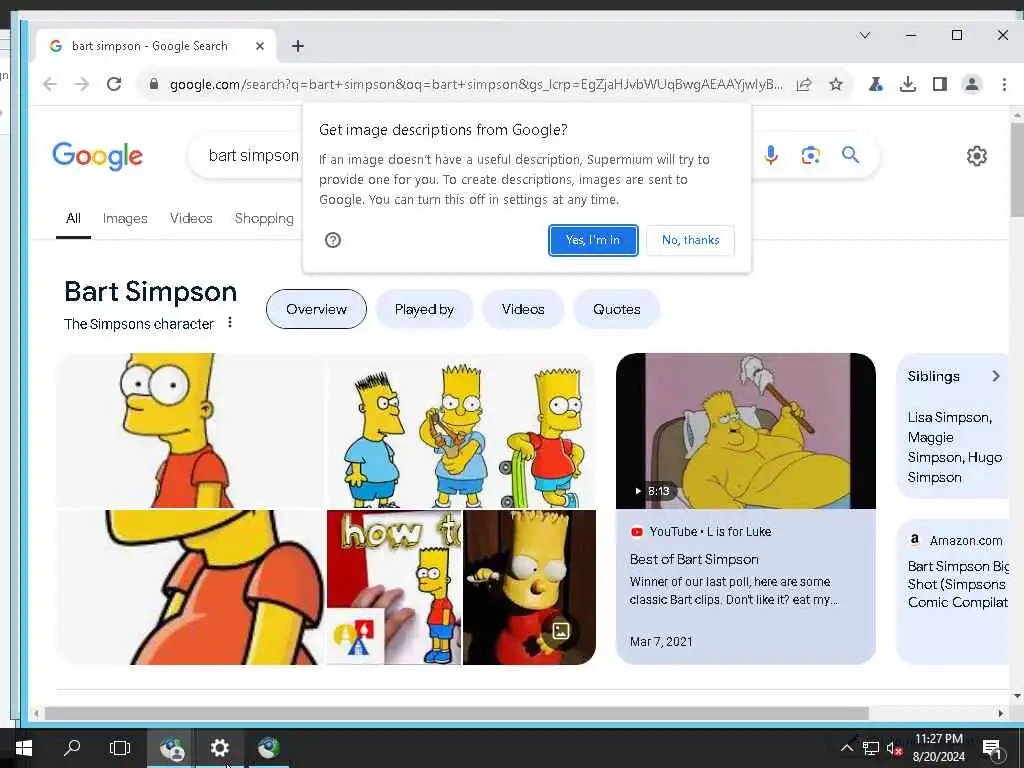Screen dimensions: 1024x768
Task: Play the Best of Bart Simpson video
Action: click(746, 431)
